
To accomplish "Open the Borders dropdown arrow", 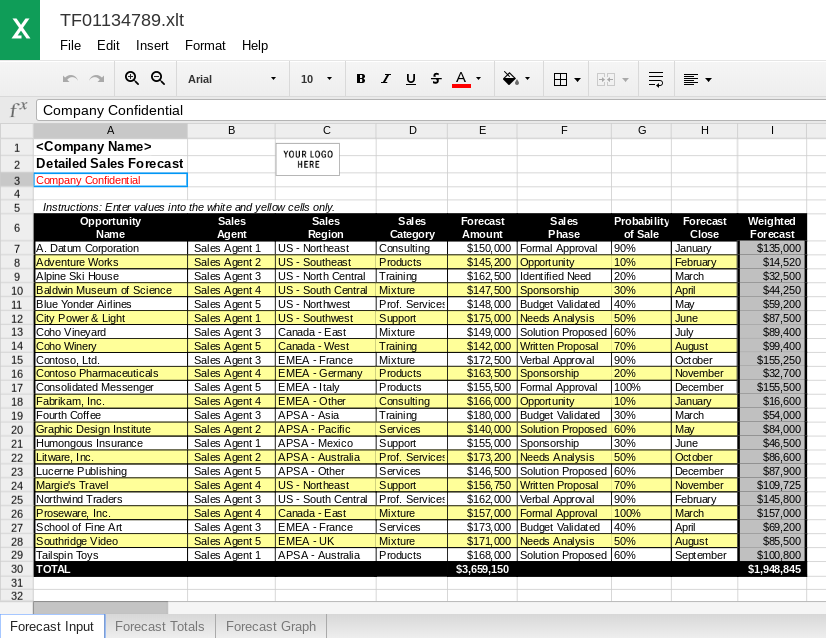I will 577,80.
